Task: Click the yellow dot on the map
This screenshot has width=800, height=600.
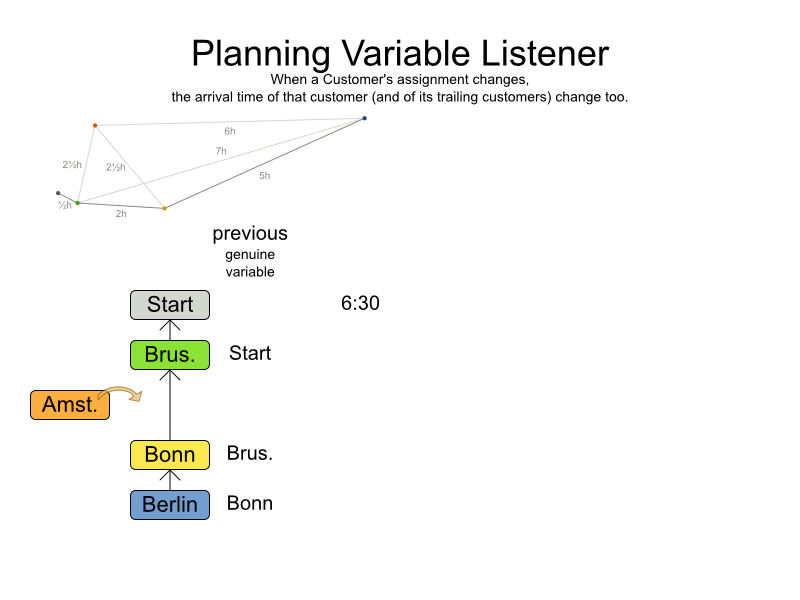Action: pyautogui.click(x=165, y=208)
